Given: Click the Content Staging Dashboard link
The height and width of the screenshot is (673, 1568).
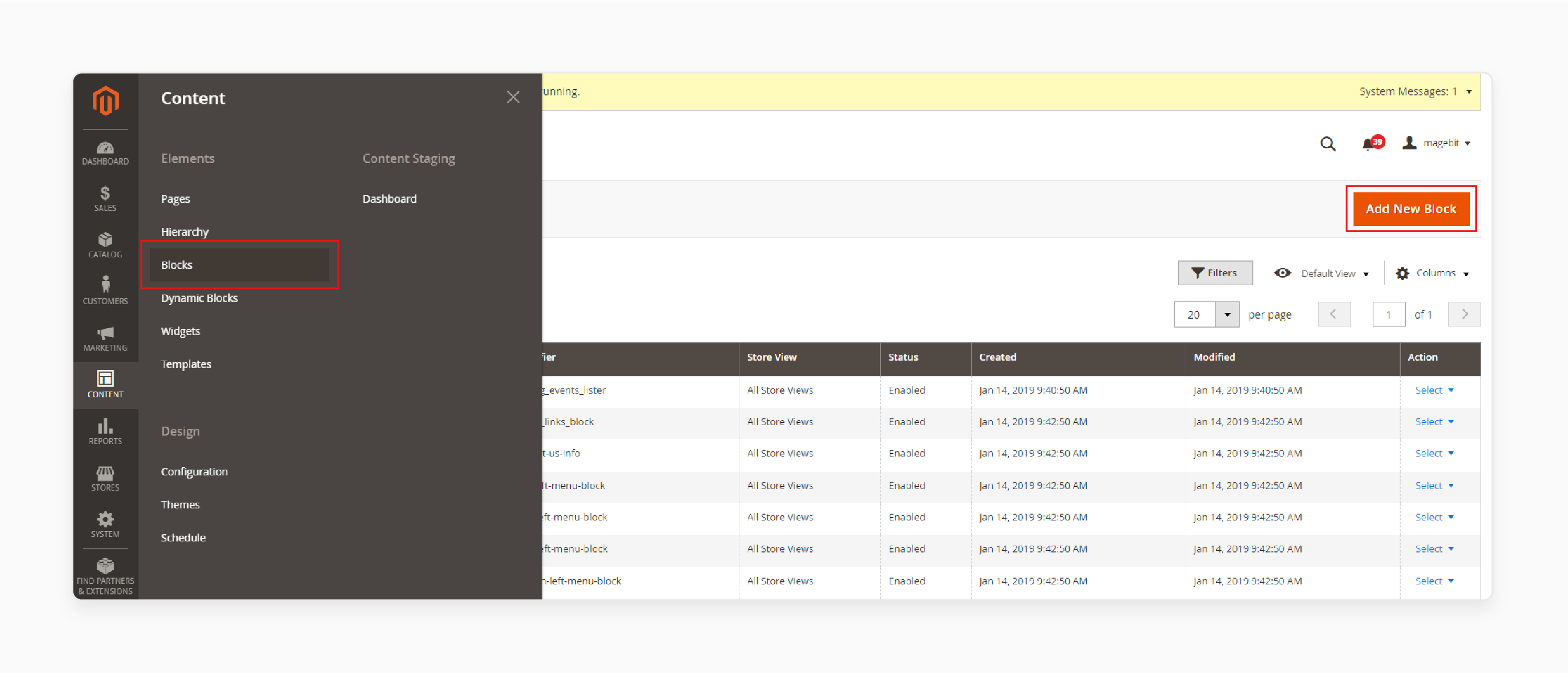Looking at the screenshot, I should tap(389, 198).
